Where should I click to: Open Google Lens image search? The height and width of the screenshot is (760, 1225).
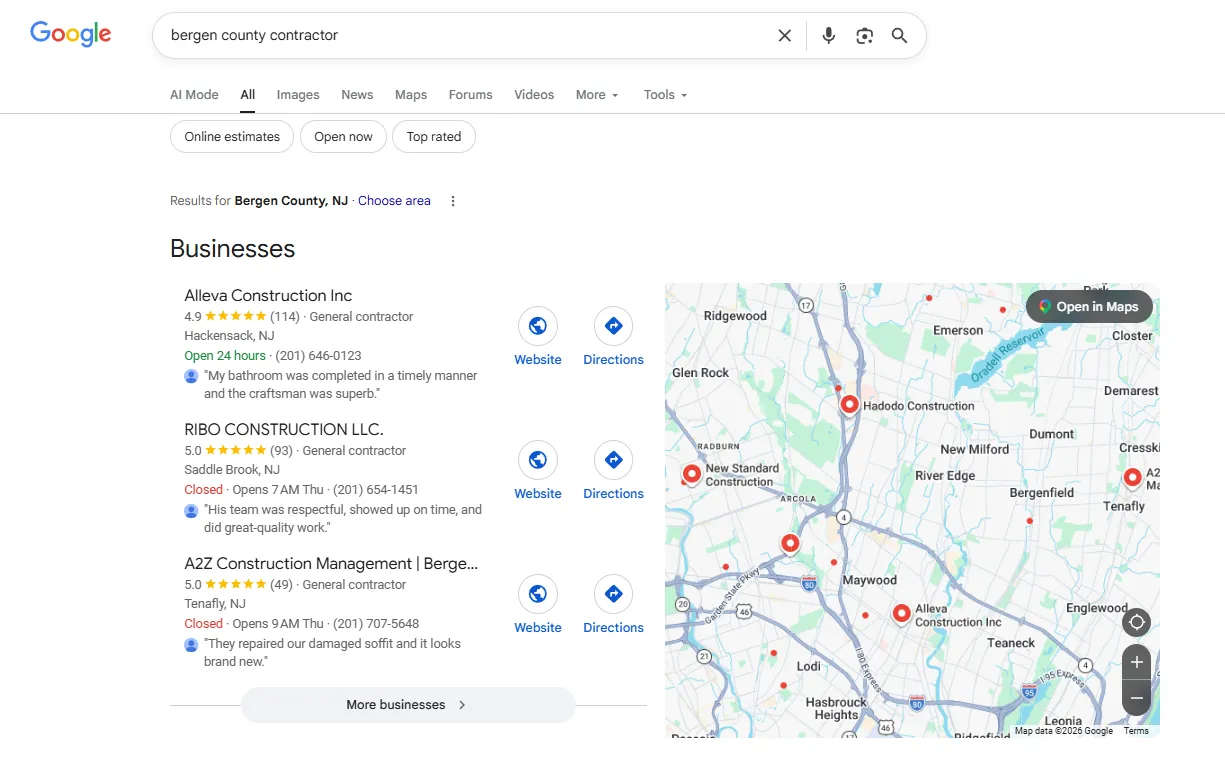click(x=864, y=36)
